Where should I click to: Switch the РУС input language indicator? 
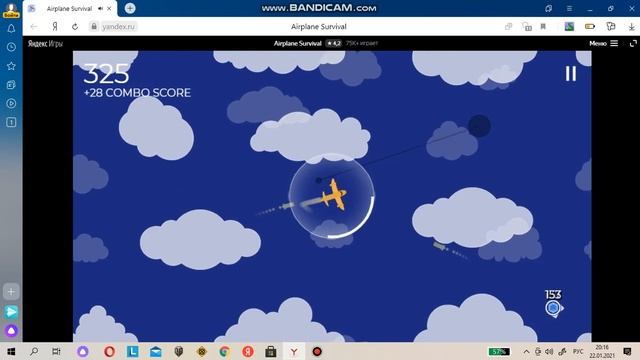point(578,351)
